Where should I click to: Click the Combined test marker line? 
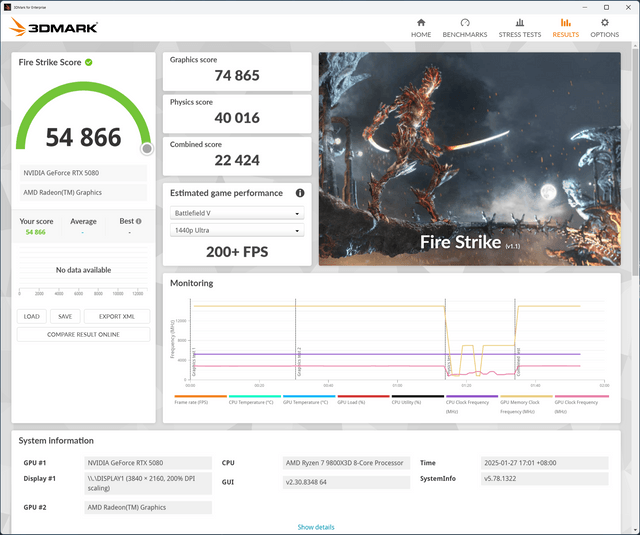tap(515, 339)
